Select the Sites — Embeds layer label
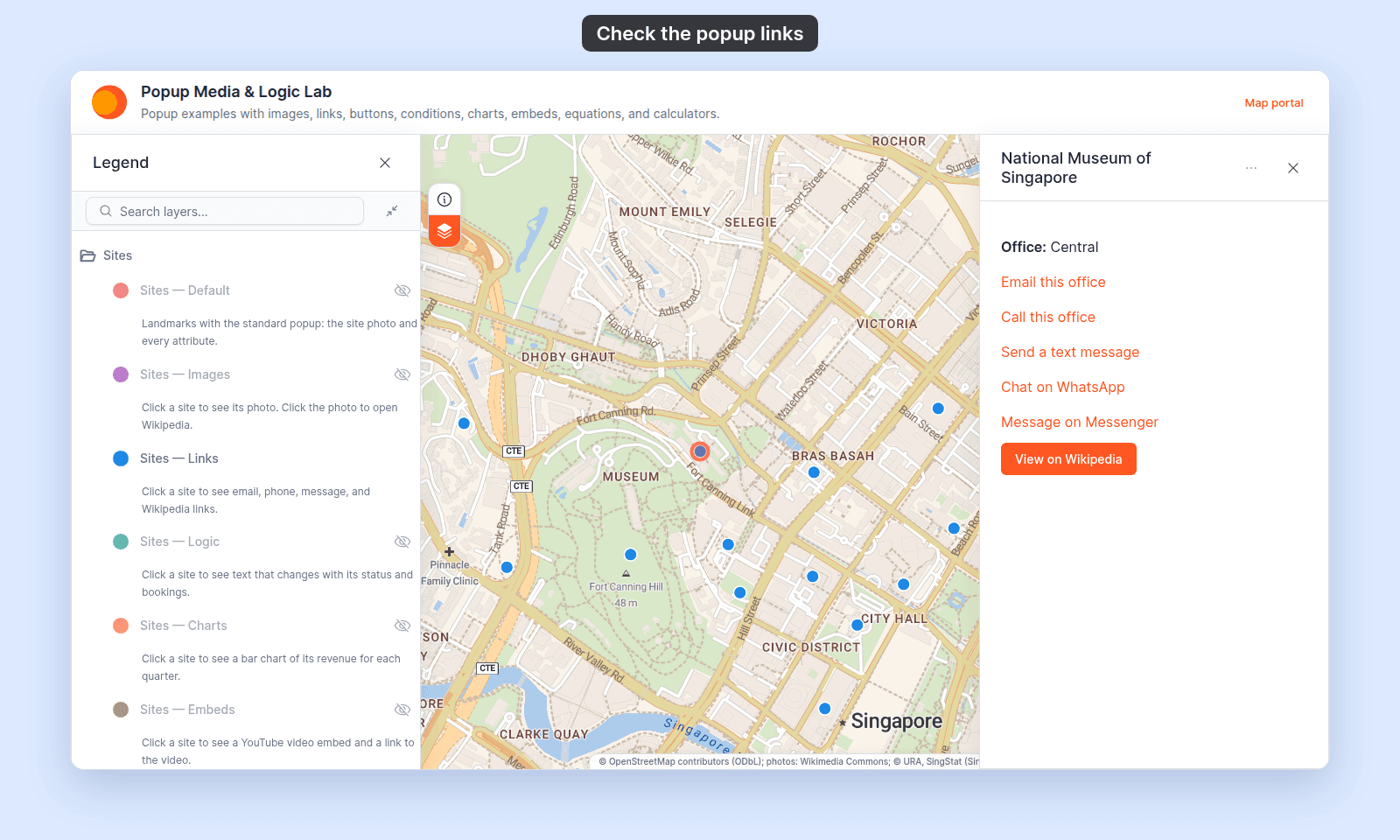The height and width of the screenshot is (840, 1400). point(187,710)
